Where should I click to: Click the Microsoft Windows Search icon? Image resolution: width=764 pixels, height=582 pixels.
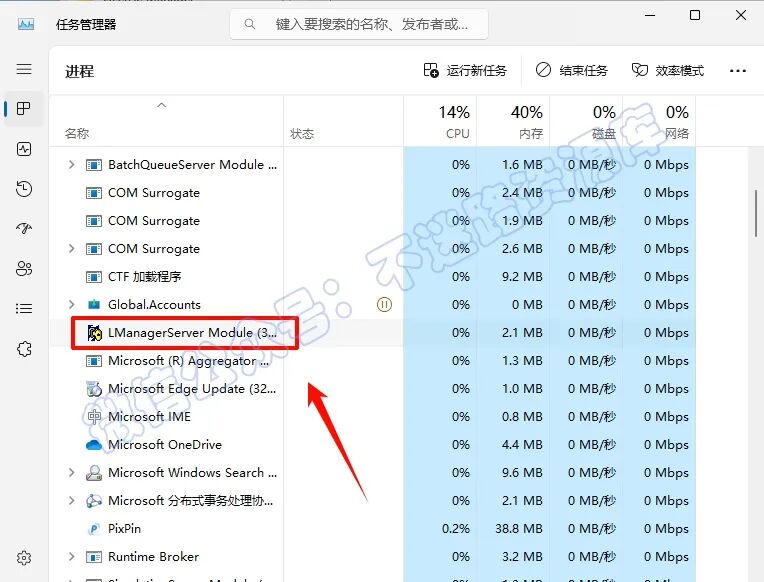click(x=94, y=473)
